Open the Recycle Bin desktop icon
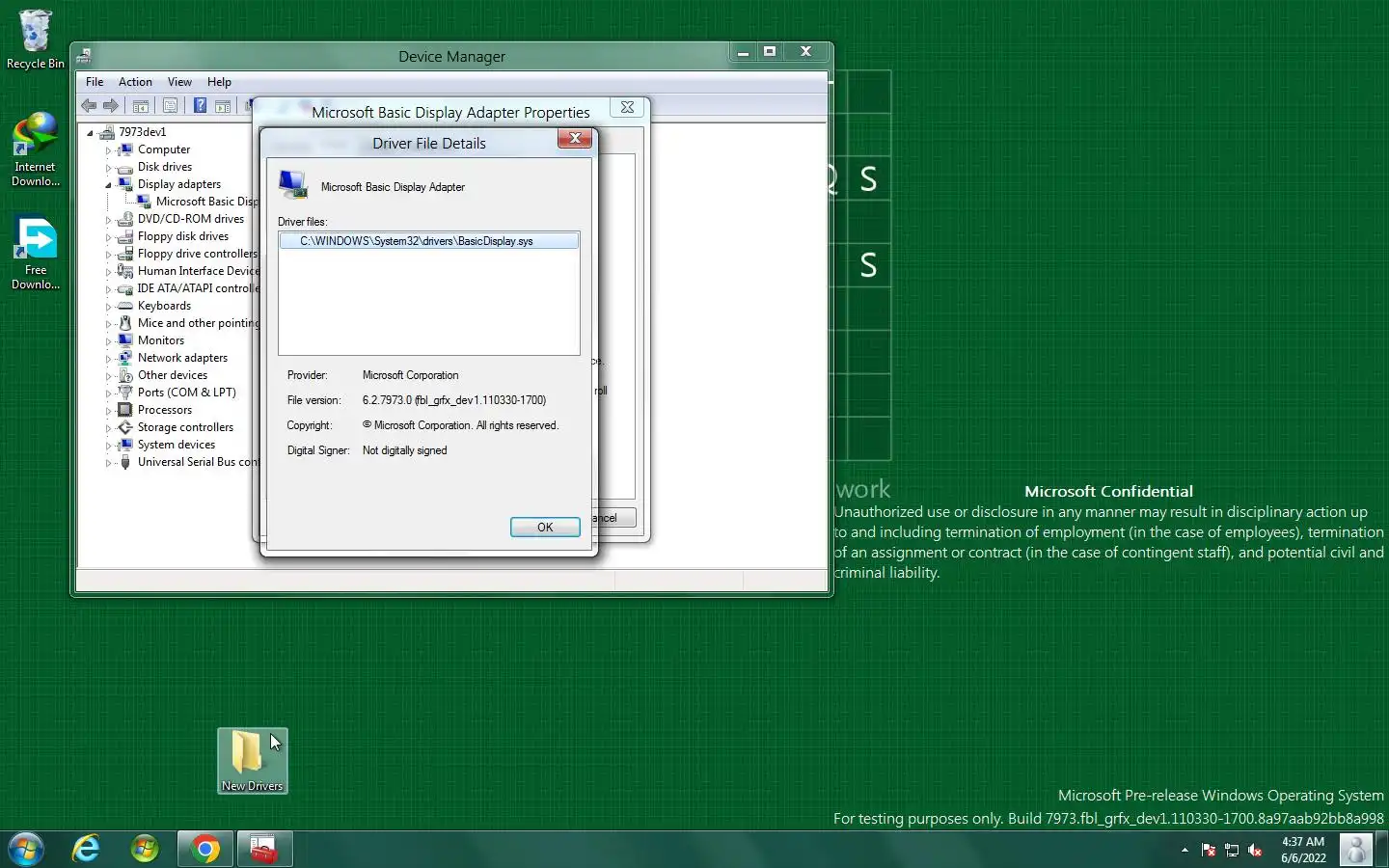 click(x=36, y=40)
